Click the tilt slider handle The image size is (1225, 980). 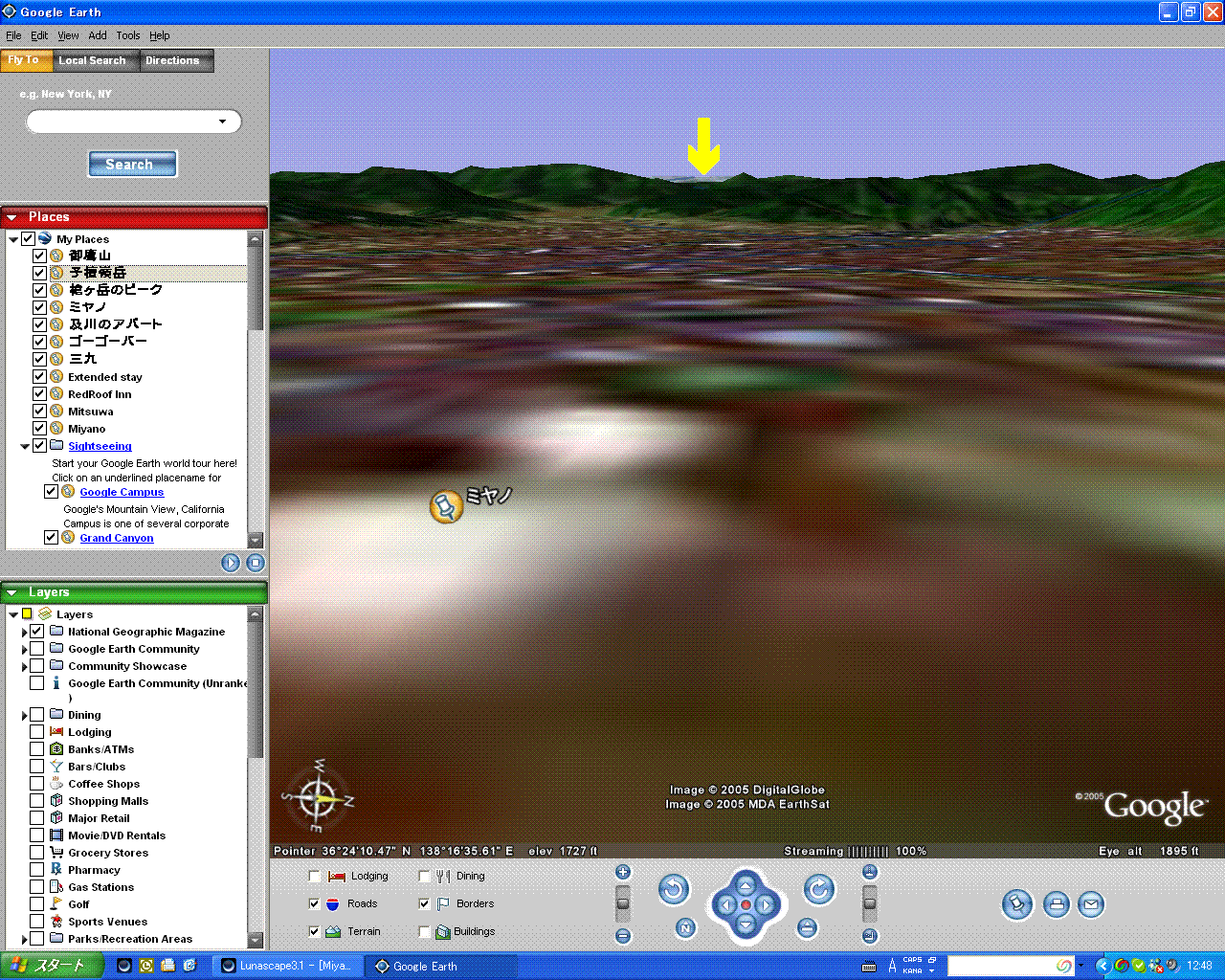[x=870, y=903]
